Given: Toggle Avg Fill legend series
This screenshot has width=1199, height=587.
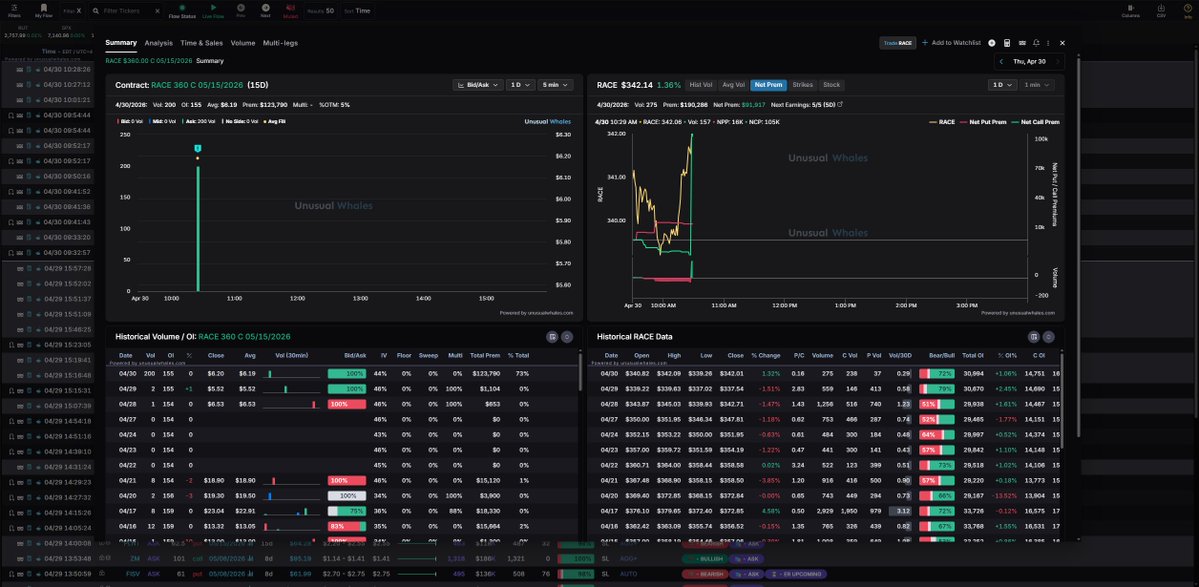Looking at the screenshot, I should pos(275,121).
